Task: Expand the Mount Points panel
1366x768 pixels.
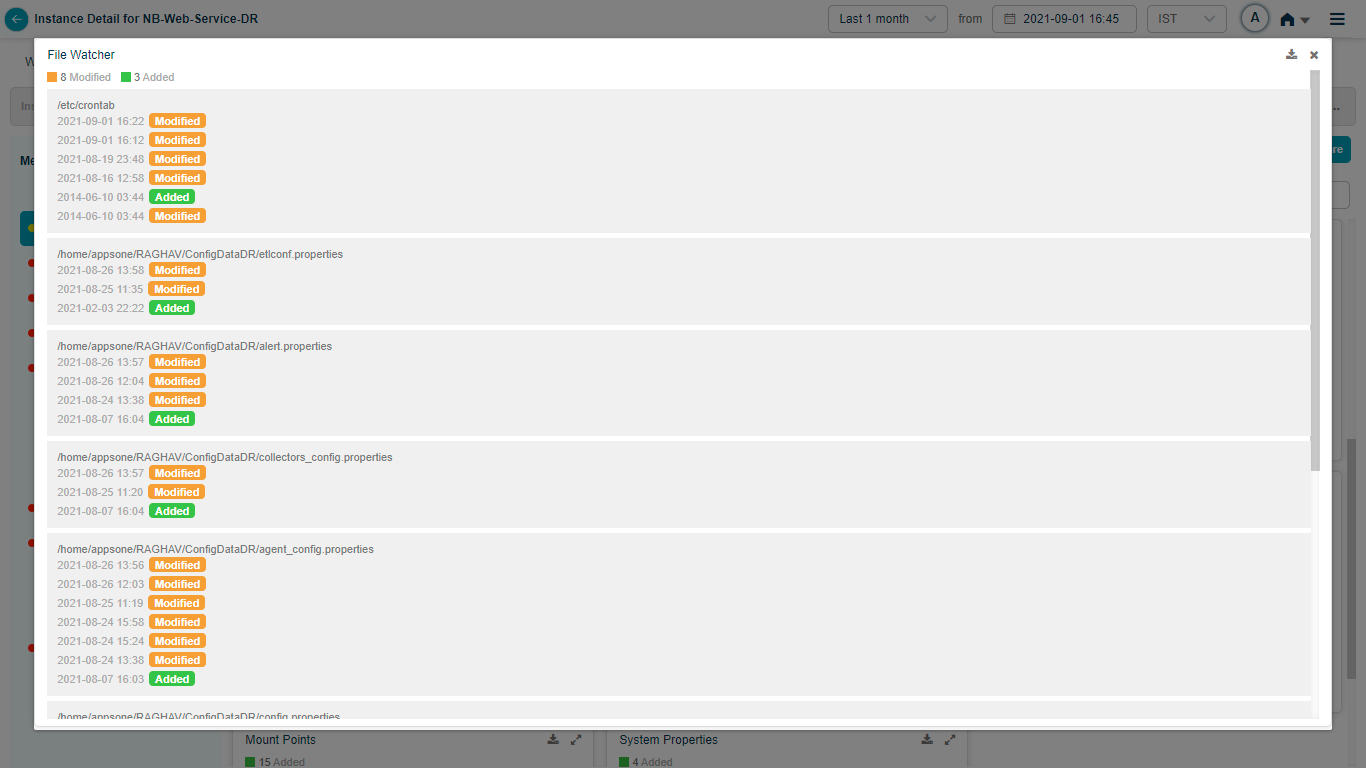Action: point(576,740)
